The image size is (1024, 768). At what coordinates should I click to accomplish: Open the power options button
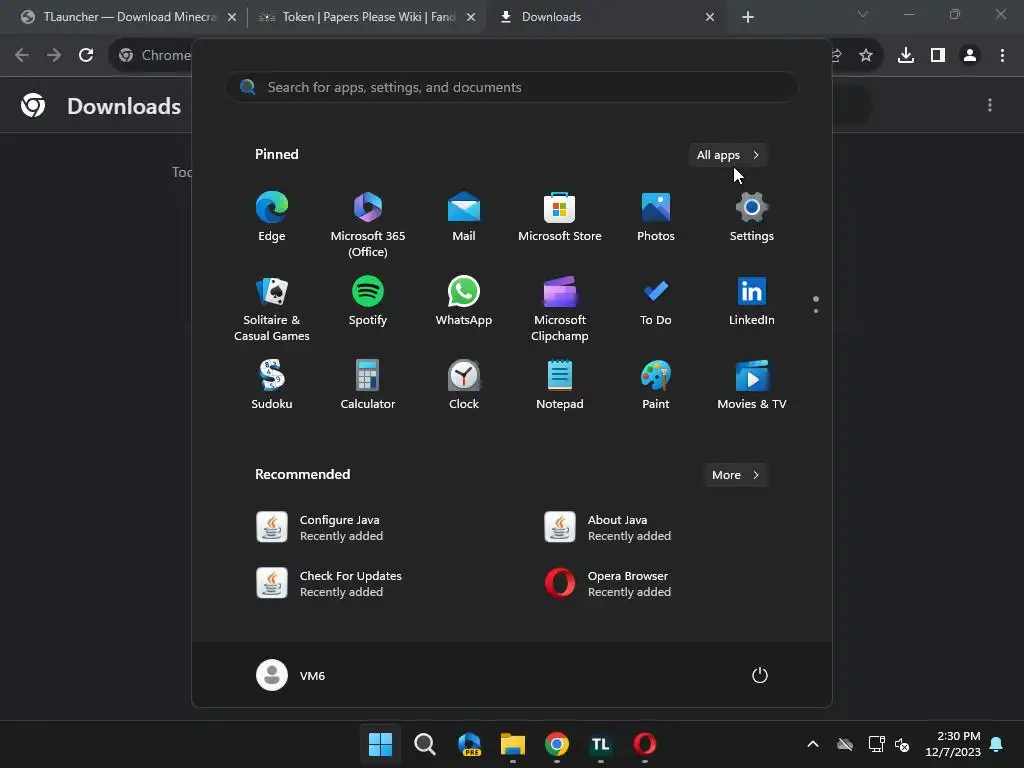tap(760, 675)
